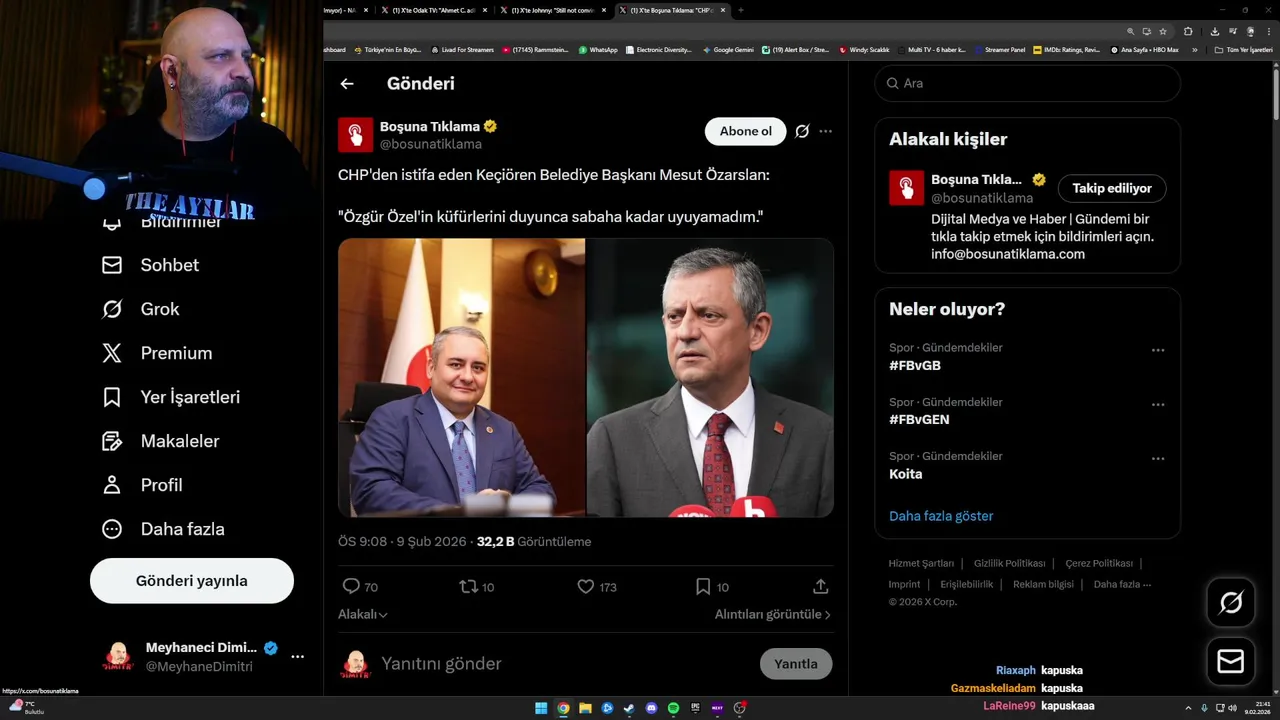
Task: Like the post with 173 likes
Action: [586, 587]
